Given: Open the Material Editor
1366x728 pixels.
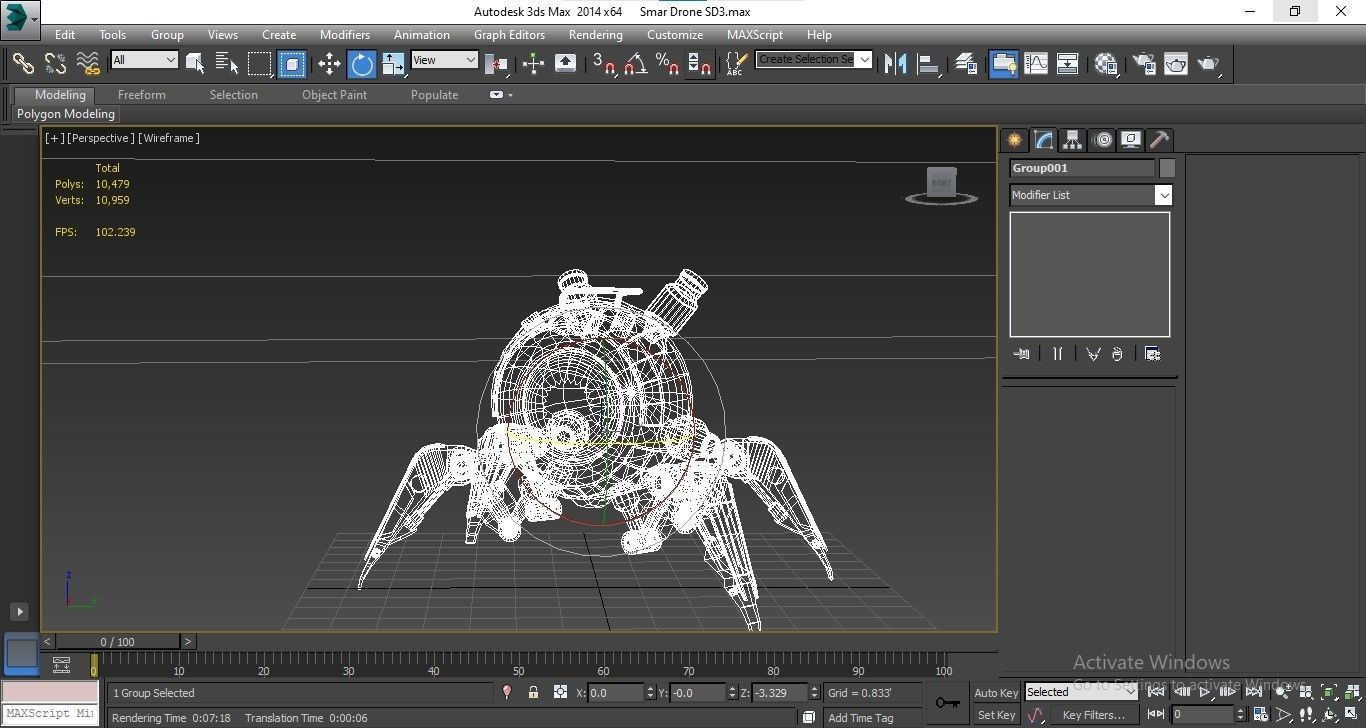Looking at the screenshot, I should coord(1105,64).
